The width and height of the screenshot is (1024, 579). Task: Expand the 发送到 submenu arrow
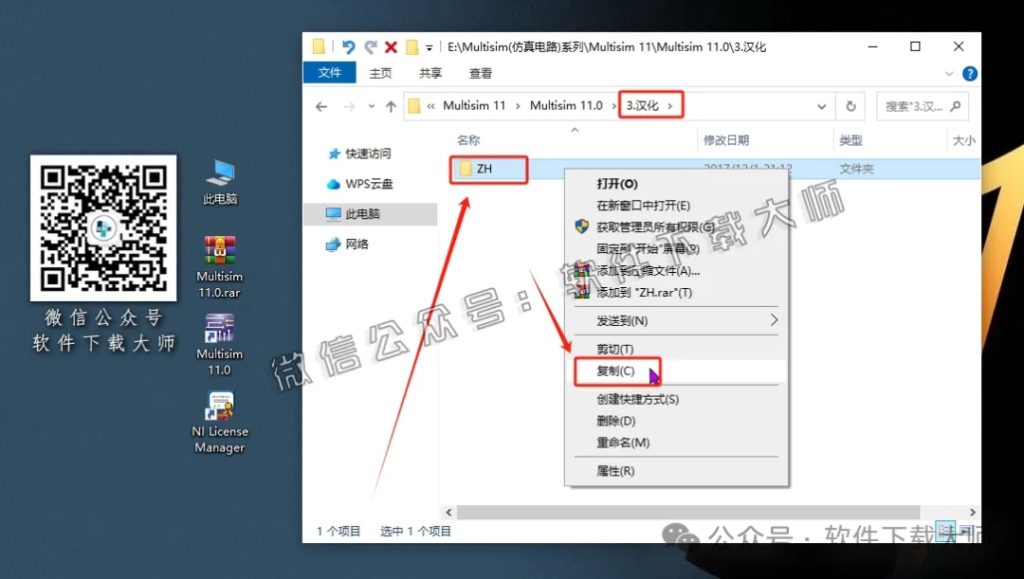pos(775,321)
